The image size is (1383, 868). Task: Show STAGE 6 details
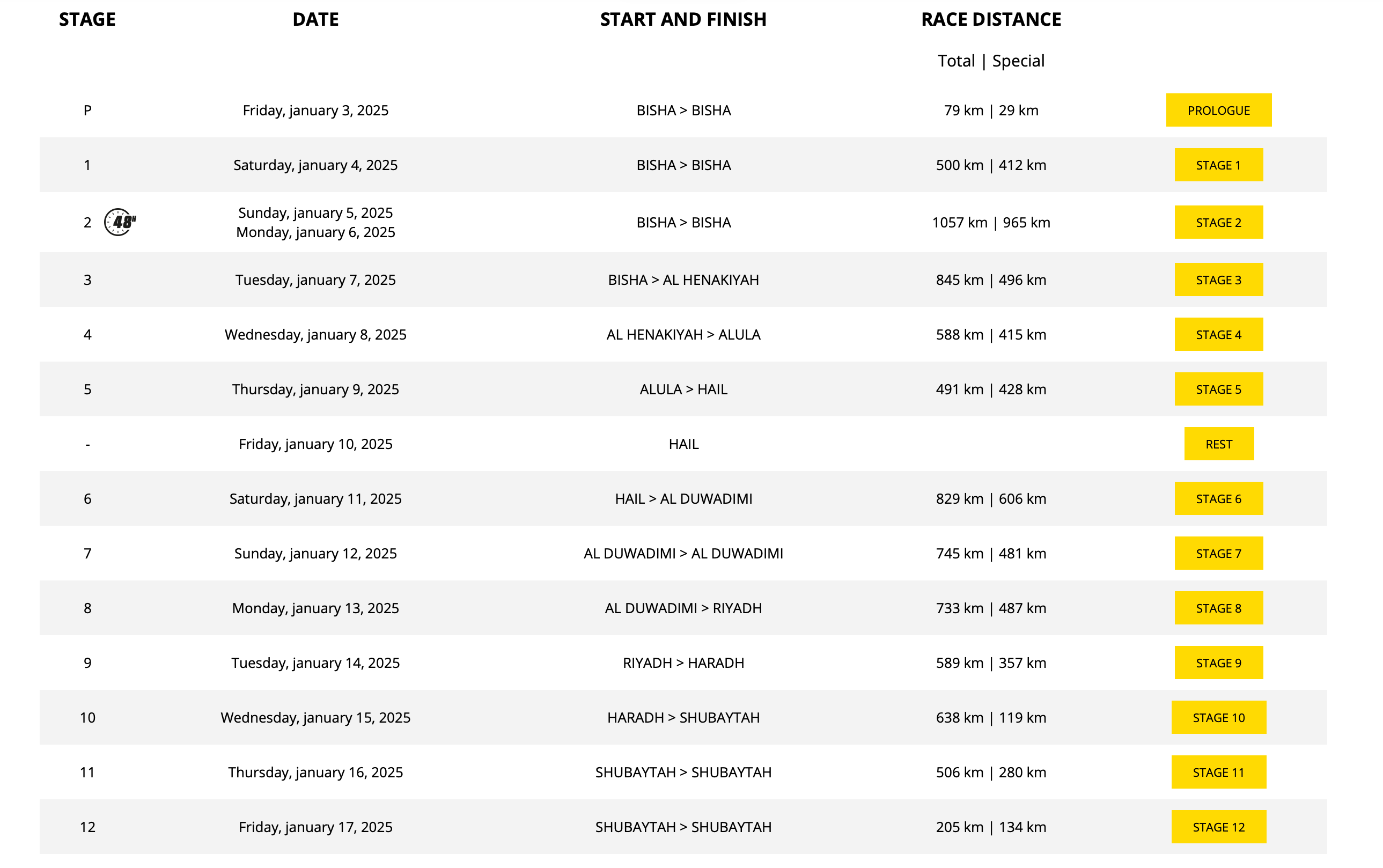point(1218,498)
